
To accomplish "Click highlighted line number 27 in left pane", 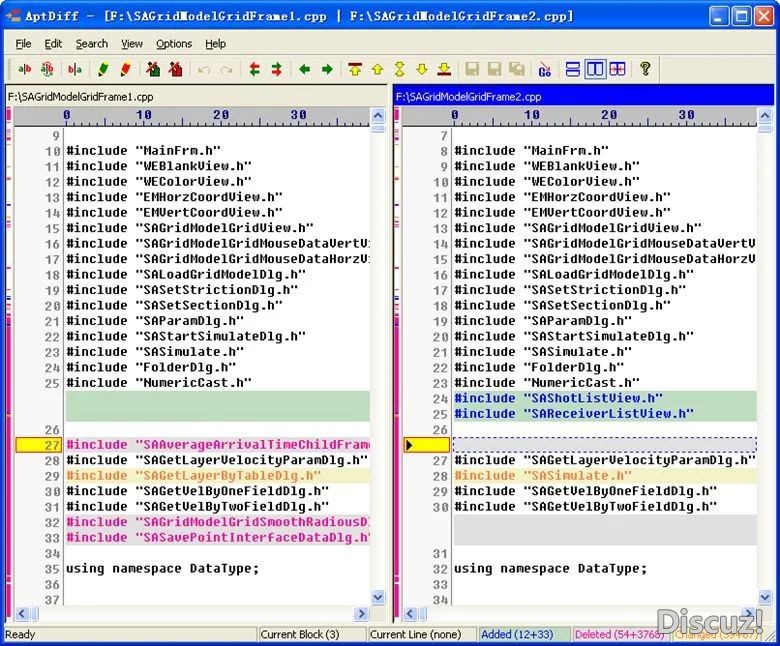I will pos(39,445).
